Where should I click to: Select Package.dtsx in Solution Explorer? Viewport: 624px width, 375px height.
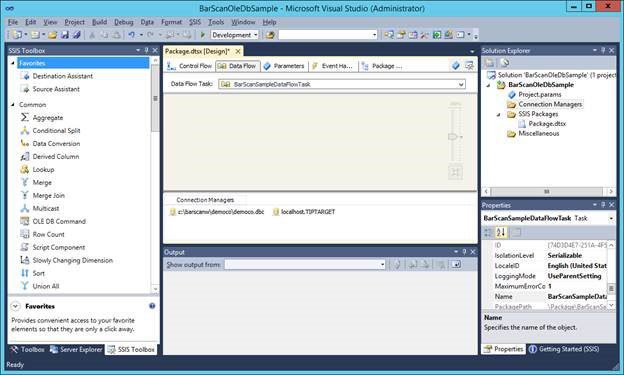(x=547, y=124)
